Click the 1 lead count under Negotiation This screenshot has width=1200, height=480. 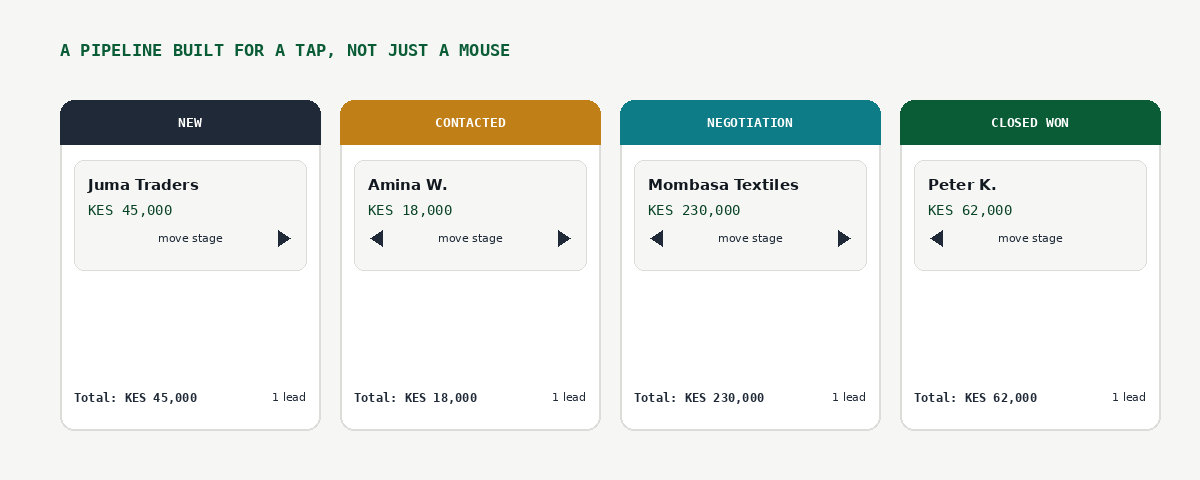(849, 397)
